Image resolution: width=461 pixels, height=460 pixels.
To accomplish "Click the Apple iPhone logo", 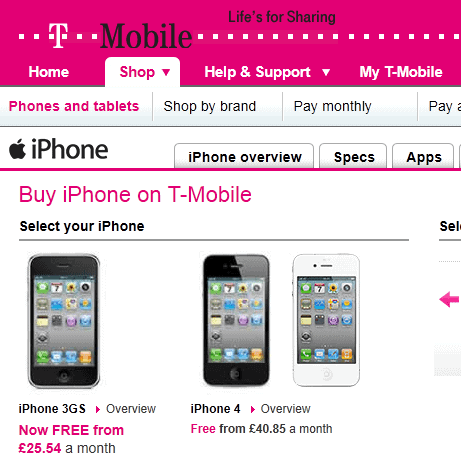I will 59,149.
